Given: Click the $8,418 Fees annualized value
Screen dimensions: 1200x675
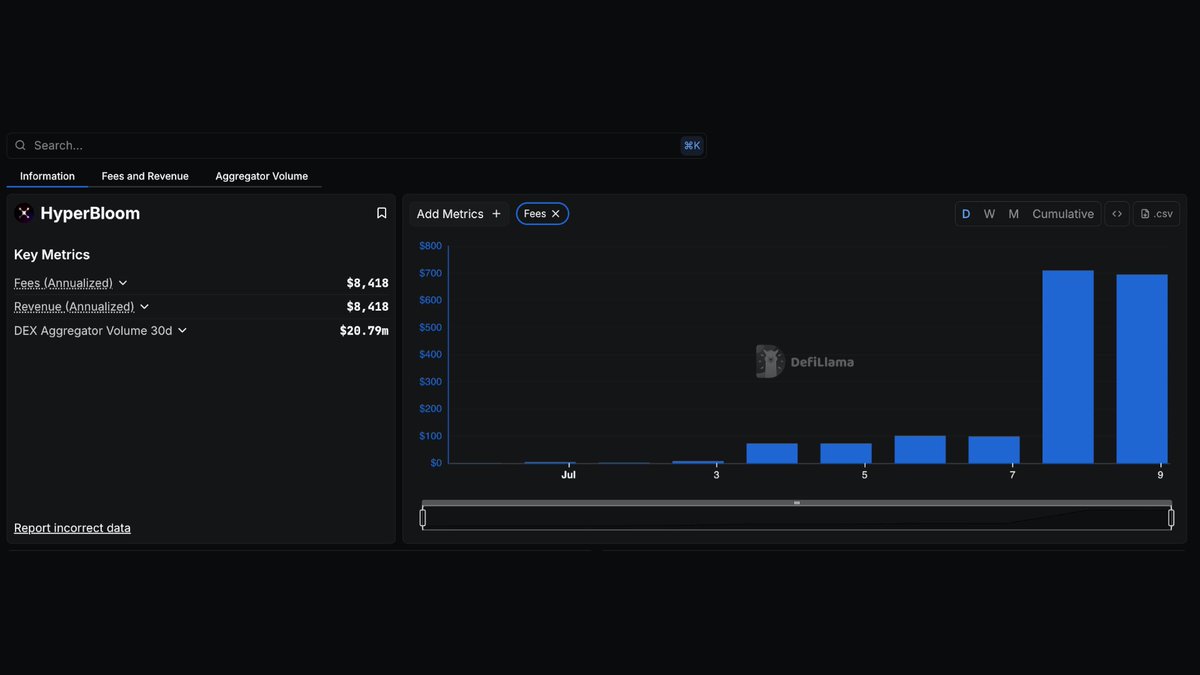Looking at the screenshot, I should 367,283.
